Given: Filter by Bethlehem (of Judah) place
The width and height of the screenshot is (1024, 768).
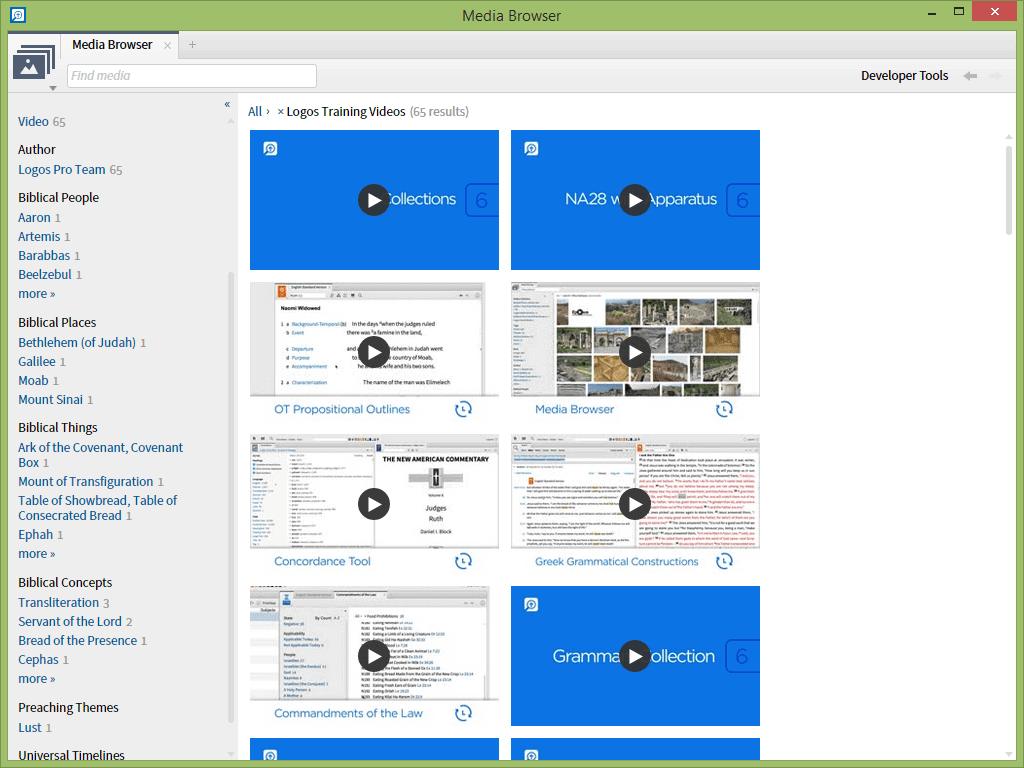Looking at the screenshot, I should (77, 343).
